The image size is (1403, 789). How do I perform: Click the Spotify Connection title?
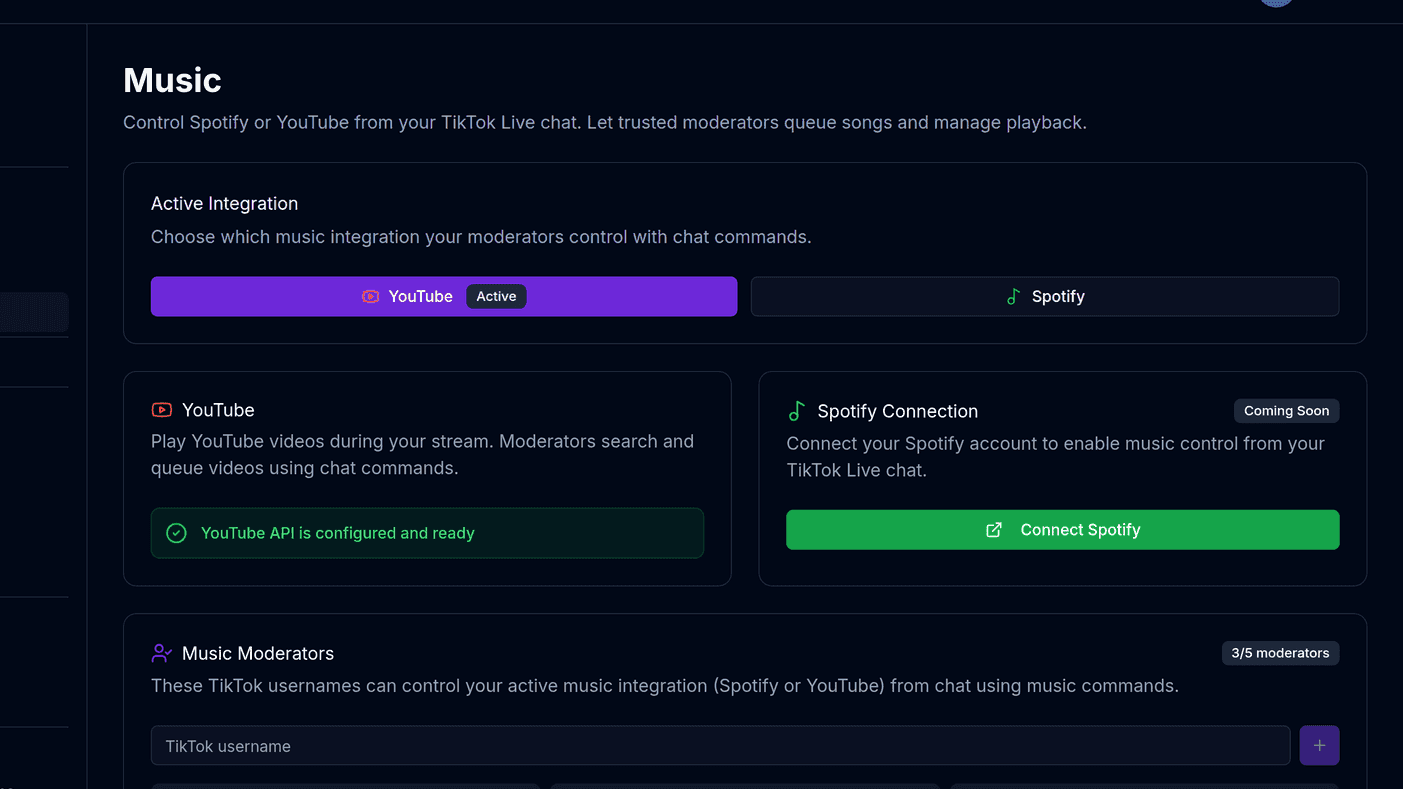897,411
